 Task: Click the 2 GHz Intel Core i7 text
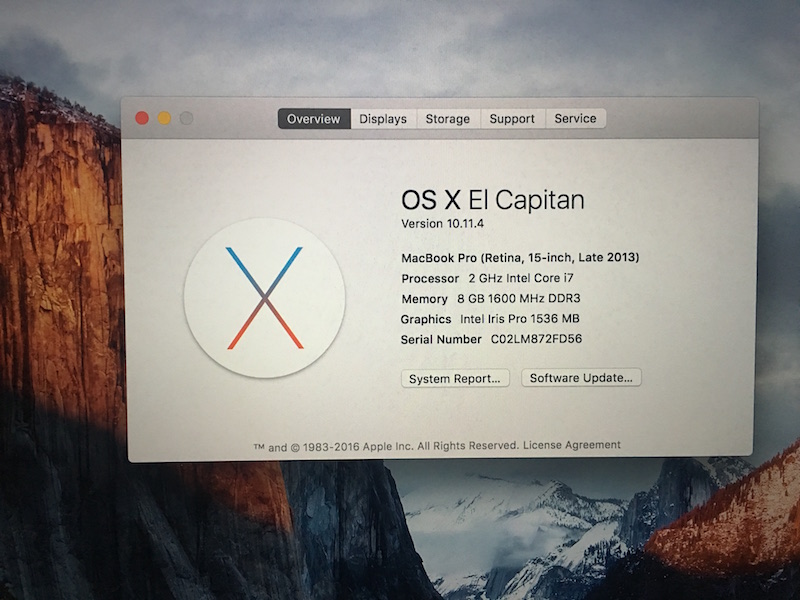(521, 278)
